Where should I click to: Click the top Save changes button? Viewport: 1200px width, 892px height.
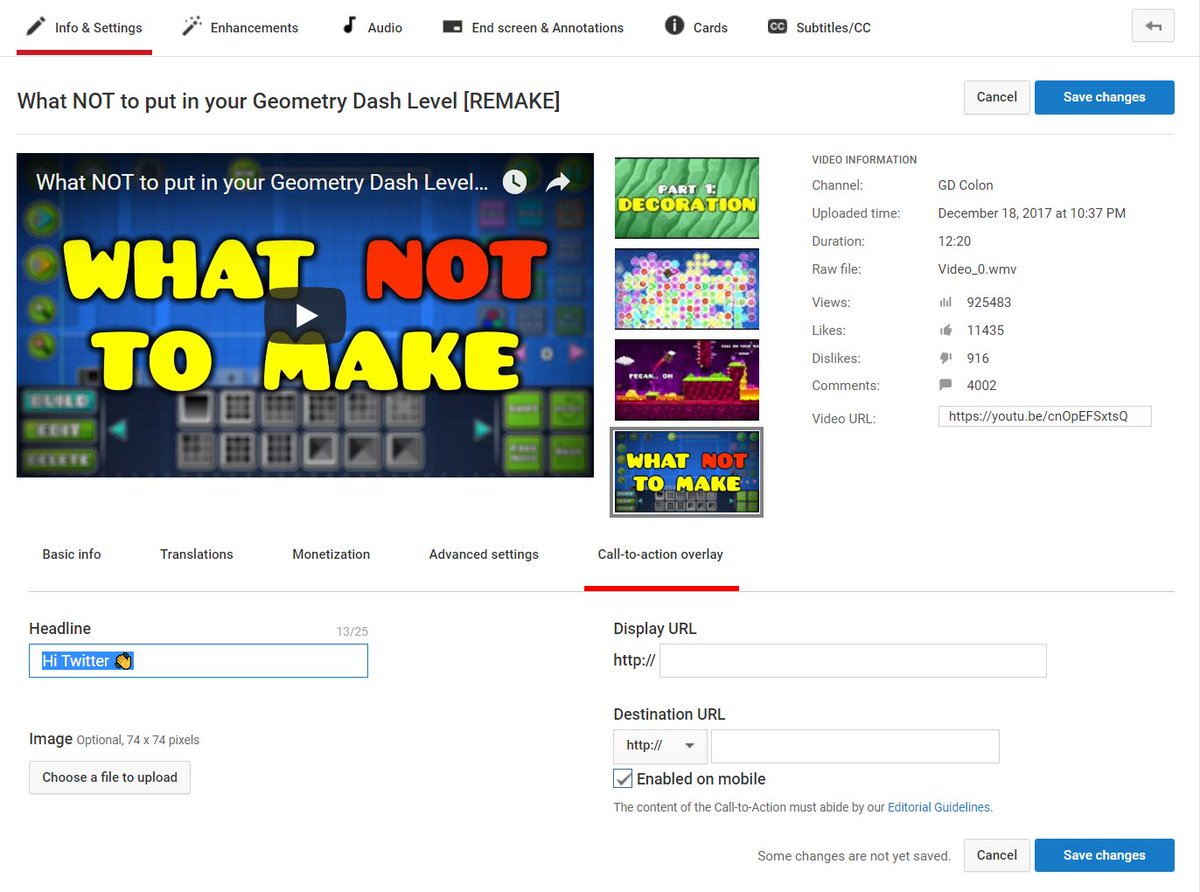click(x=1104, y=97)
